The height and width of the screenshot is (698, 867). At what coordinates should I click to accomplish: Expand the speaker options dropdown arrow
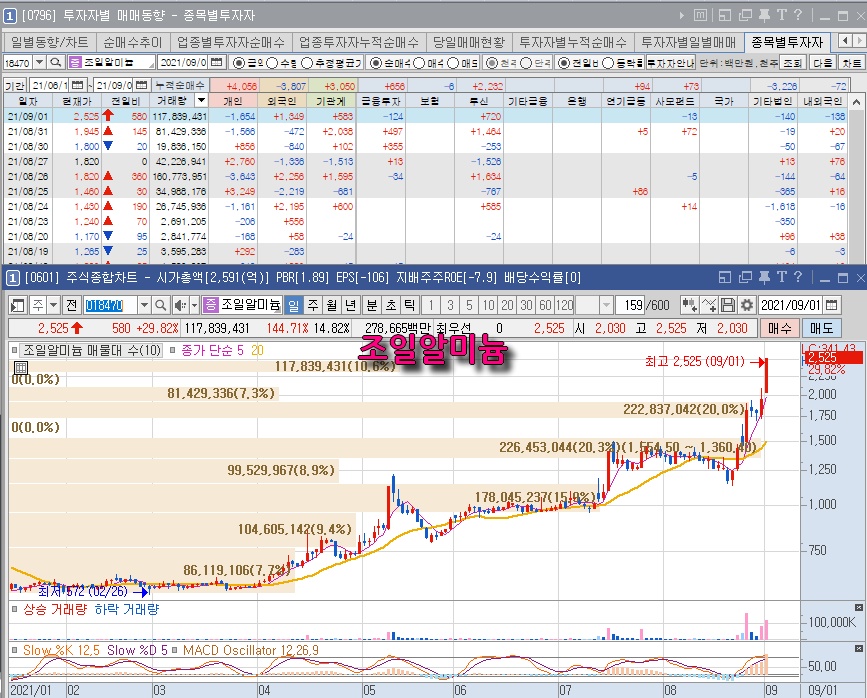coord(194,305)
